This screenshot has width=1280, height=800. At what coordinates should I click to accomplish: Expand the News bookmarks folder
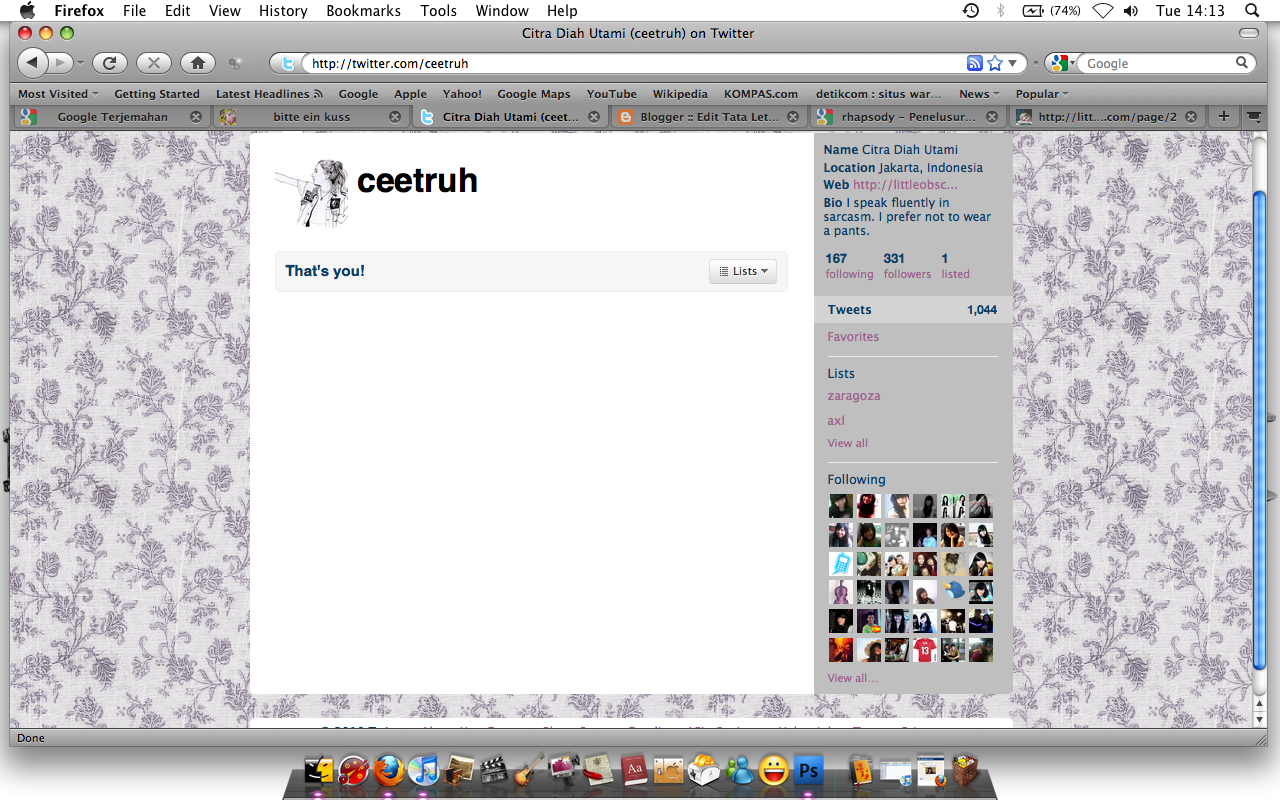(x=979, y=94)
